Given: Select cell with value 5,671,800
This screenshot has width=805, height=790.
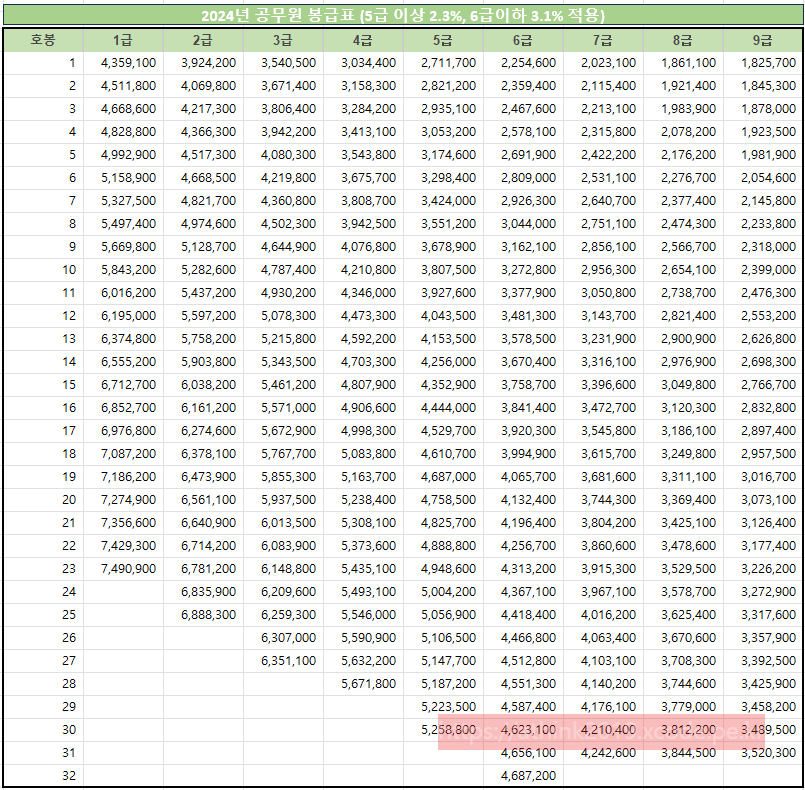Looking at the screenshot, I should point(363,684).
